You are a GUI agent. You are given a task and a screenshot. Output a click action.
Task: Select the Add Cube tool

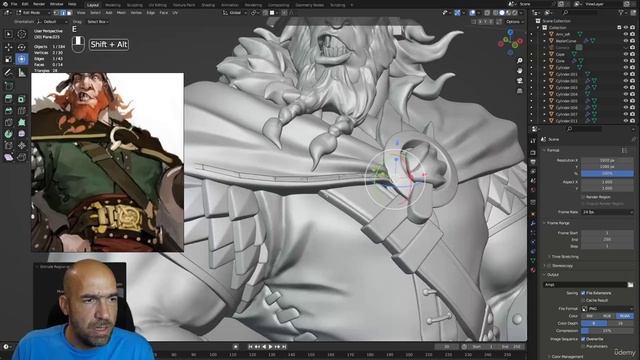(x=9, y=86)
